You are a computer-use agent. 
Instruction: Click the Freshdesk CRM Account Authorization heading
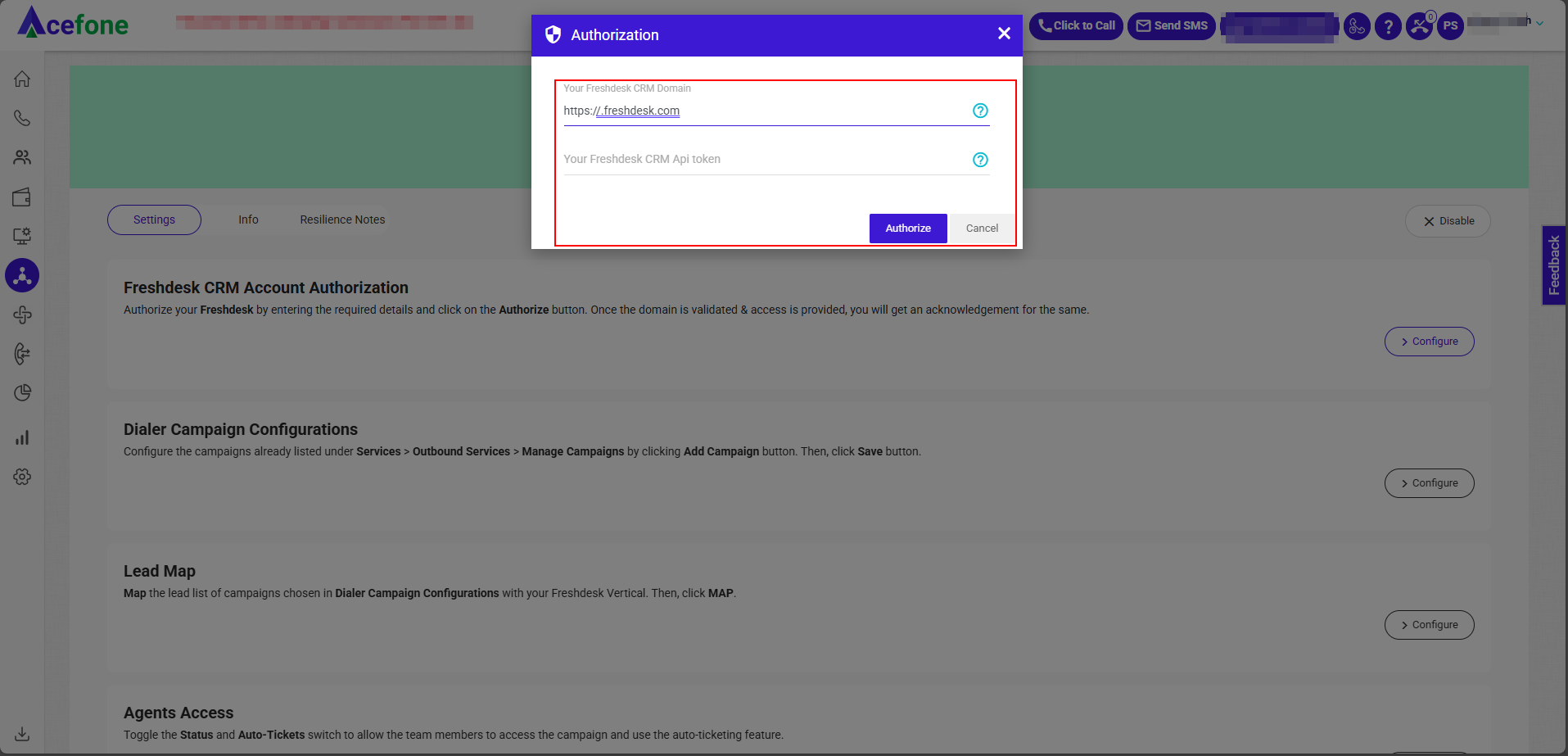266,287
